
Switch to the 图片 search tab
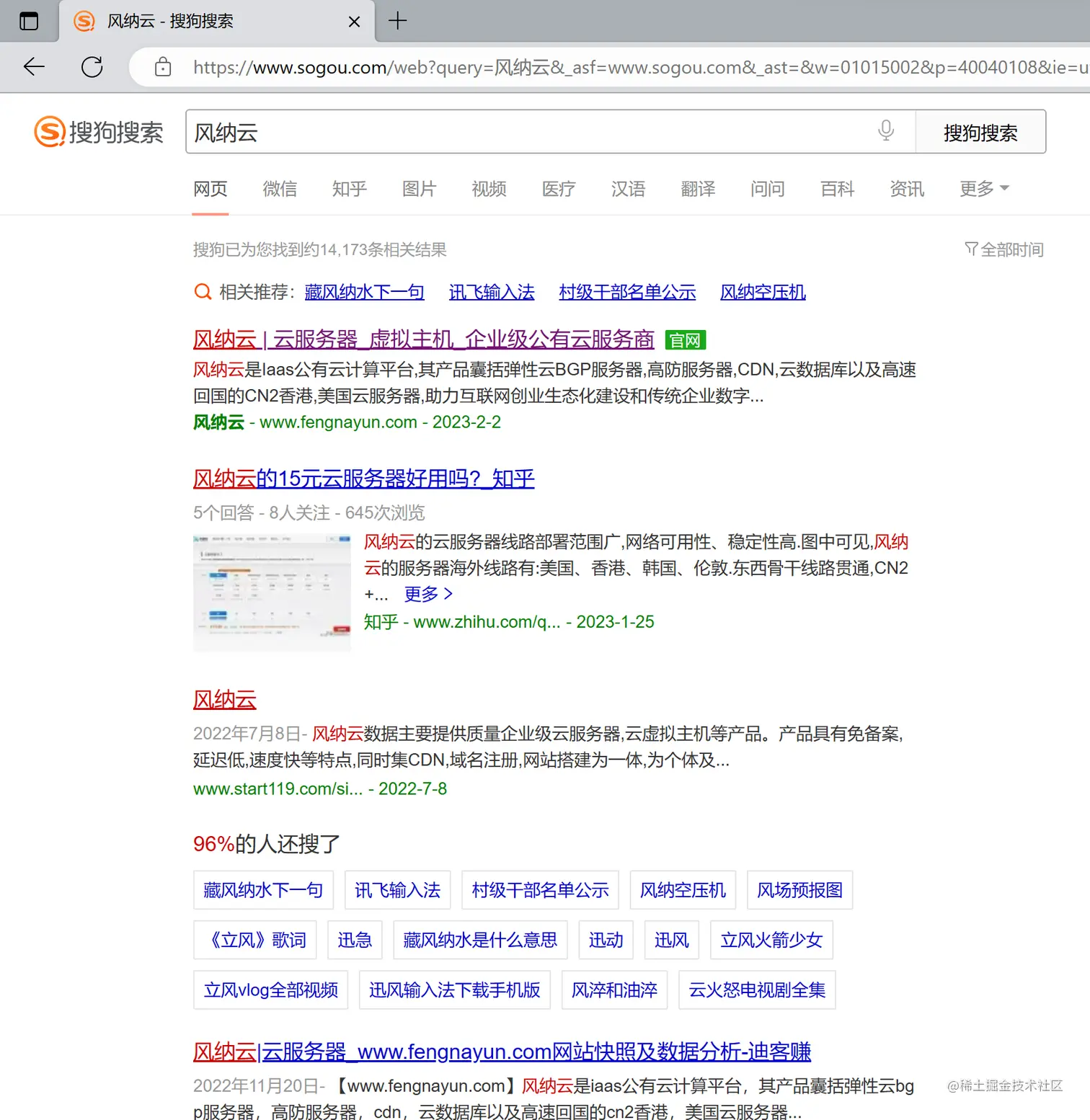coord(418,189)
